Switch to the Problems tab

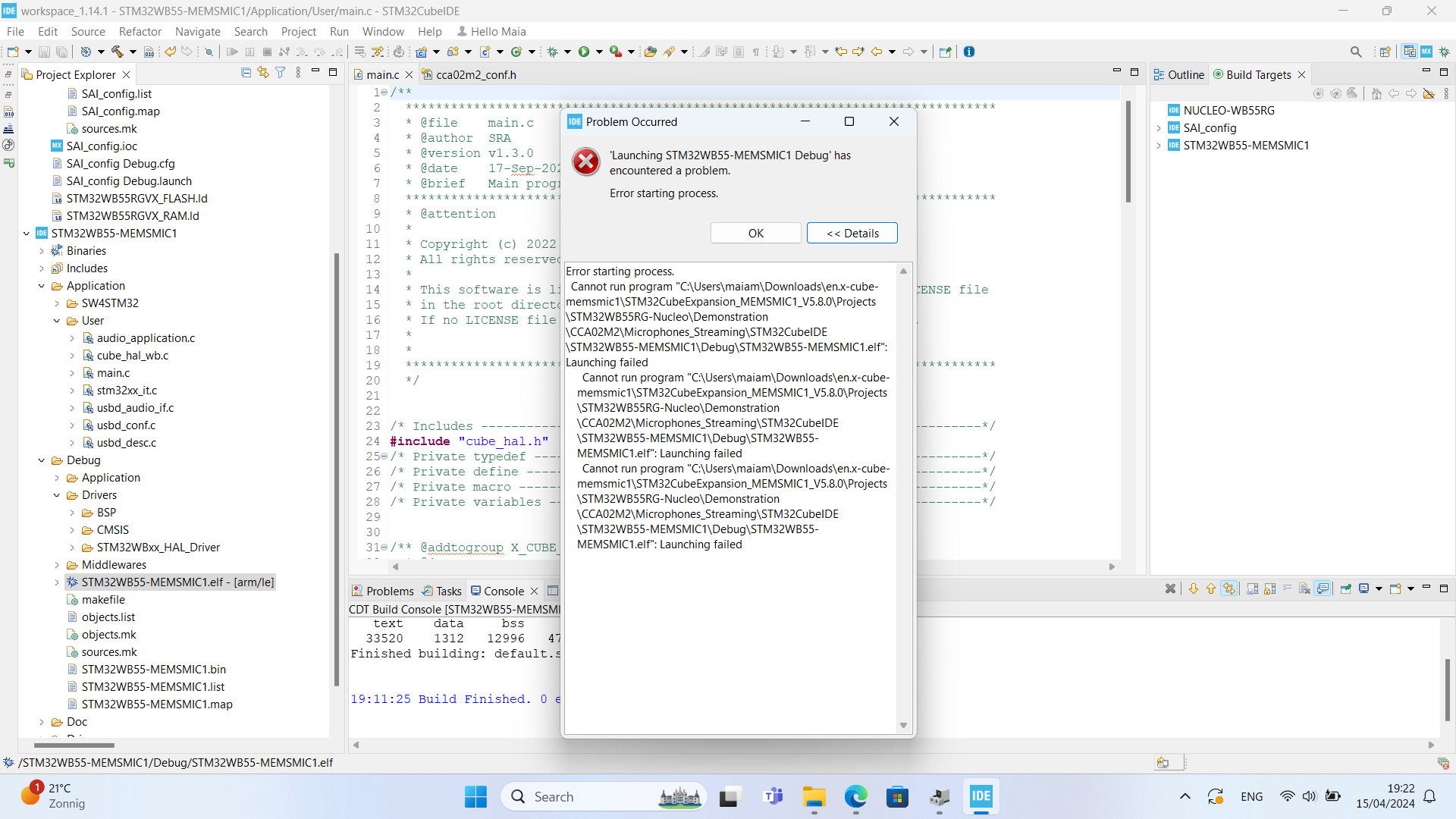(x=383, y=591)
